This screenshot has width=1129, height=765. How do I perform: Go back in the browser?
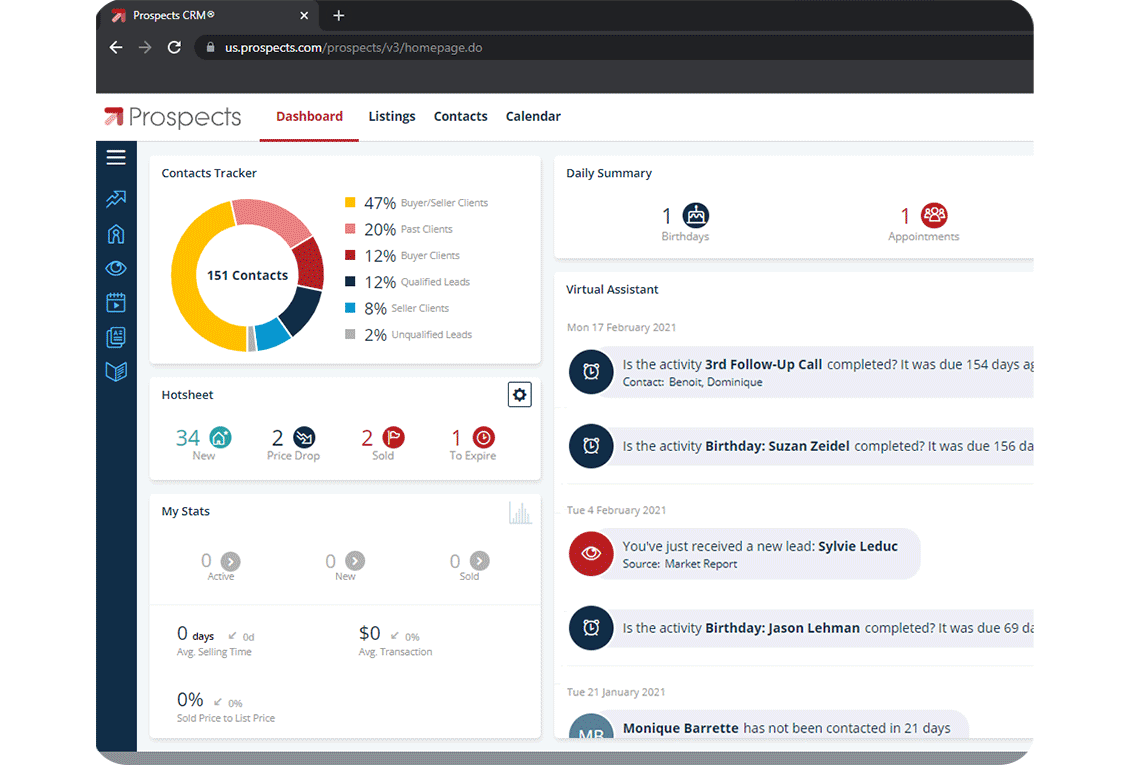coord(116,48)
